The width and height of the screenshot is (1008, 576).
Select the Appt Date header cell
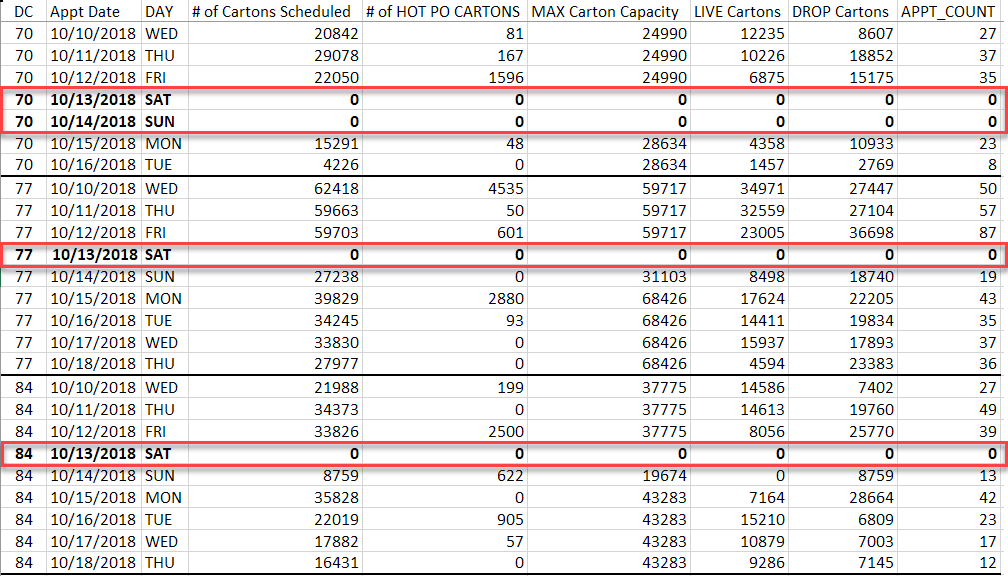pyautogui.click(x=92, y=12)
